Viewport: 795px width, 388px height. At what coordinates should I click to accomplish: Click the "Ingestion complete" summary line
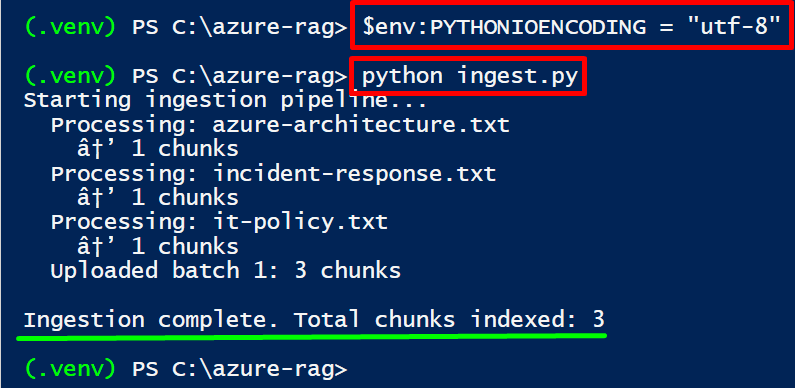coord(314,320)
